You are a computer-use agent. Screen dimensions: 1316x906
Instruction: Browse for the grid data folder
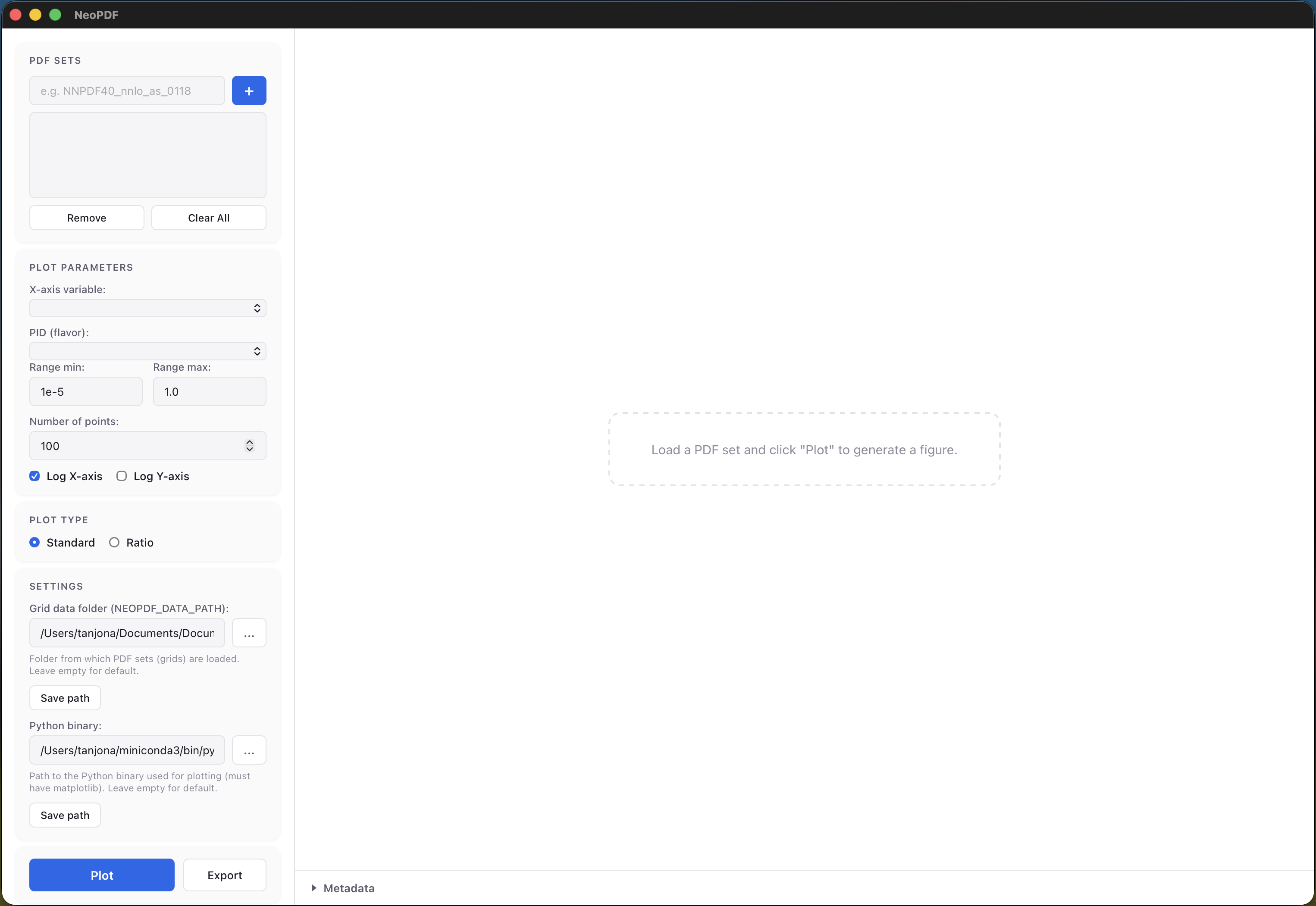[249, 632]
